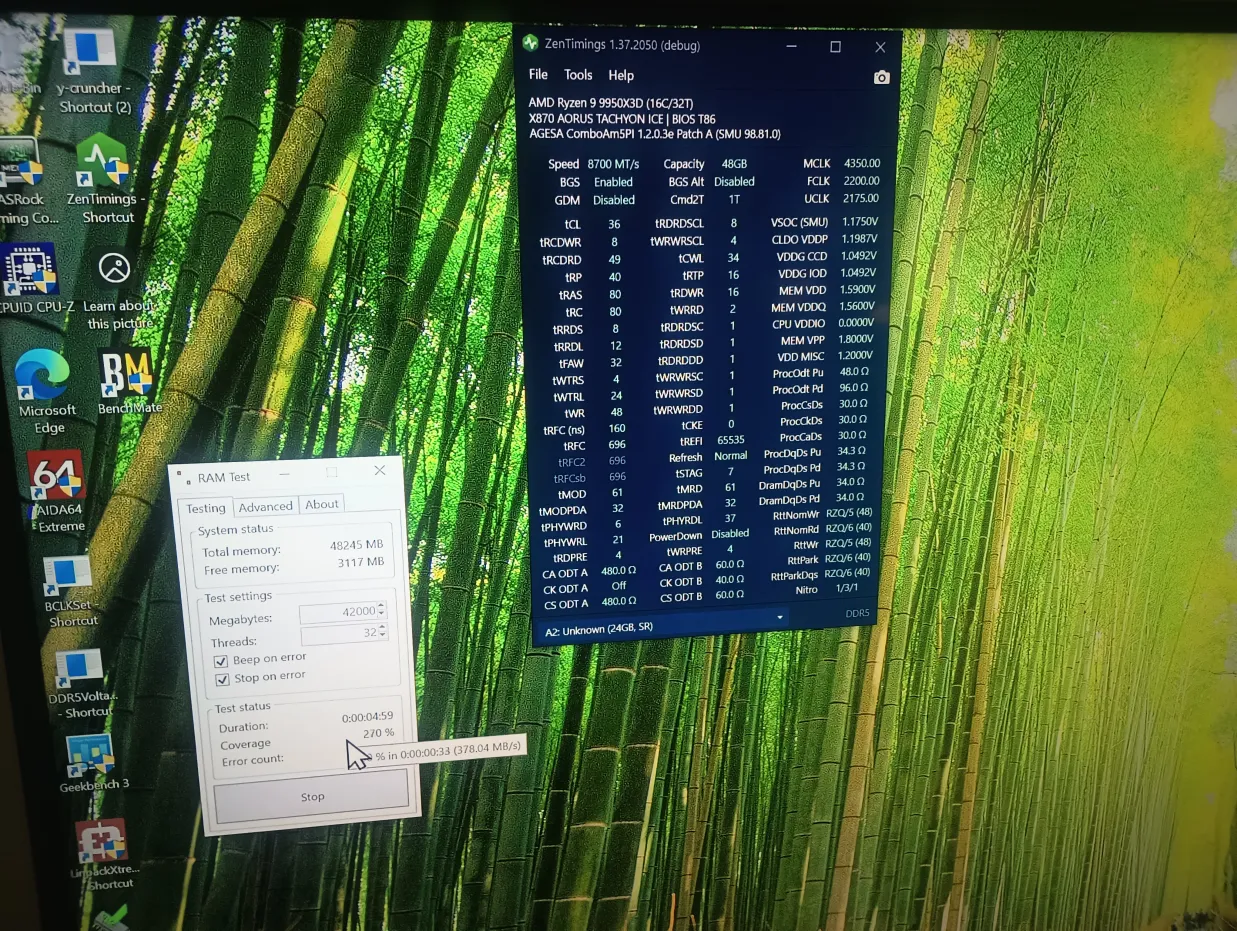Click AMD Ryzen 9 9950X3D processor text

point(611,103)
